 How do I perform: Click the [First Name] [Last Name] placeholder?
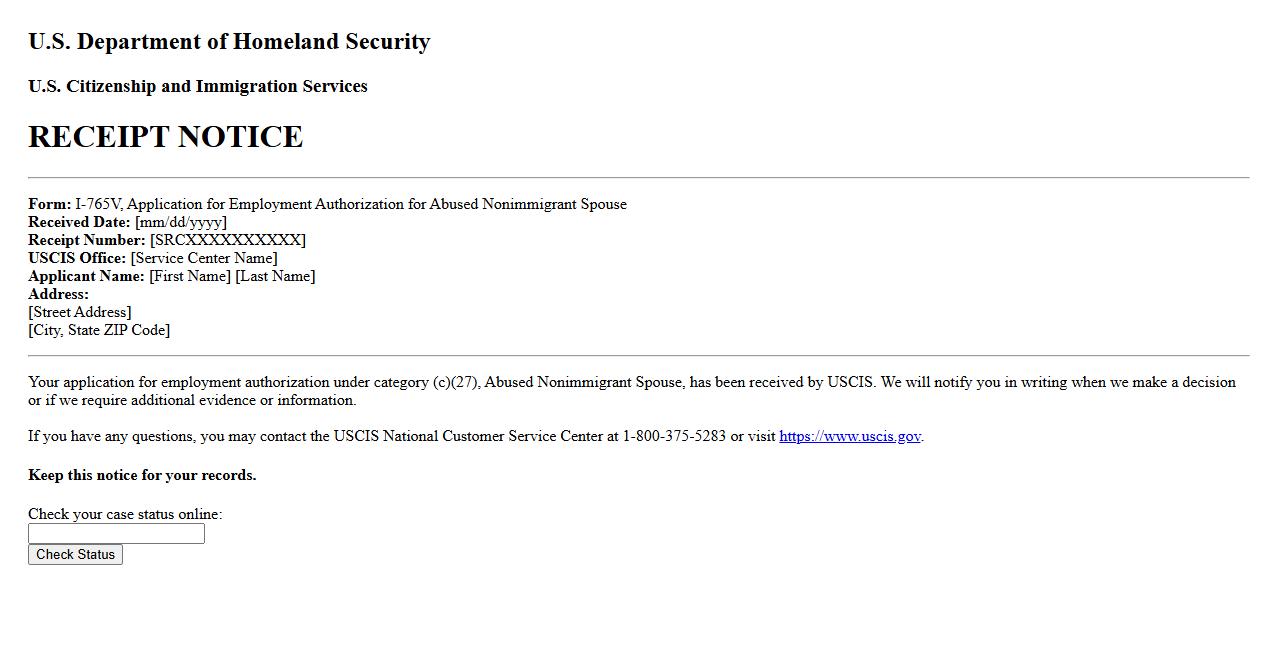(232, 276)
